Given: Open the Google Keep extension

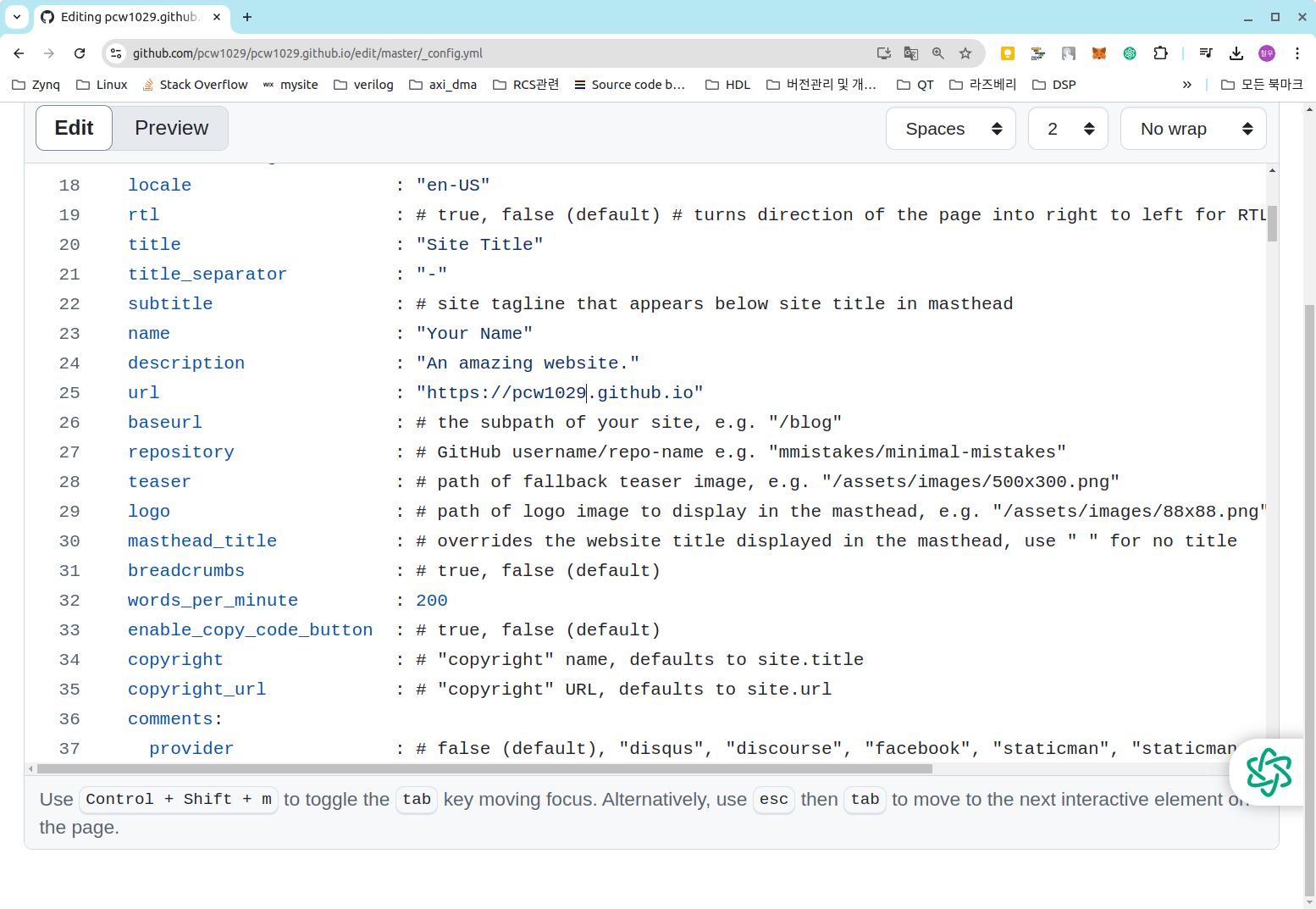Looking at the screenshot, I should (x=1007, y=53).
